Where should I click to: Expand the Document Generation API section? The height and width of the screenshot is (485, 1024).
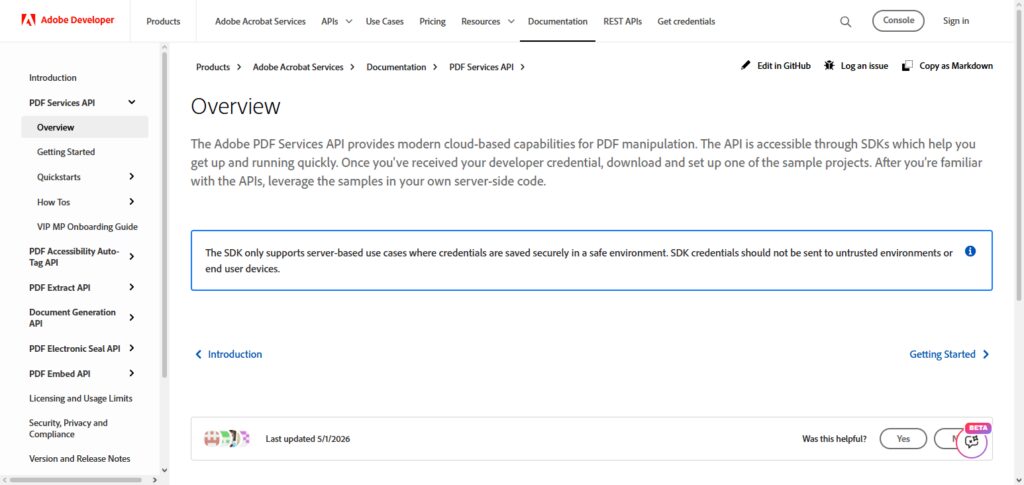[x=132, y=318]
